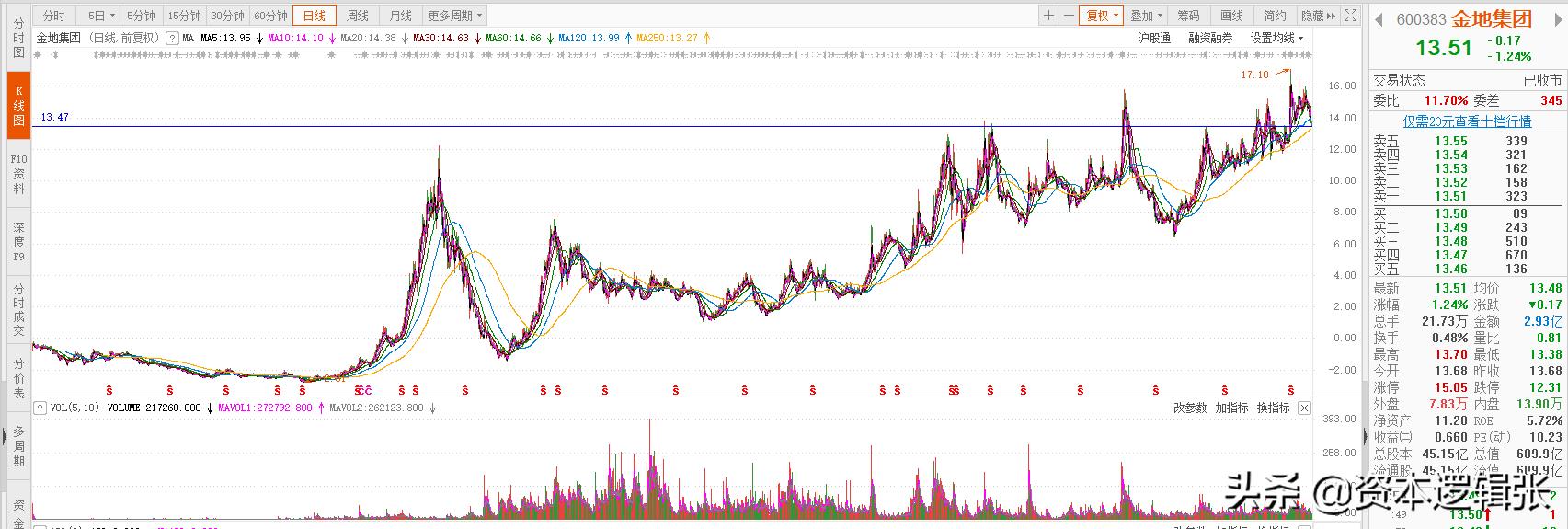Toggle 沪股通 overlay

click(x=1154, y=39)
